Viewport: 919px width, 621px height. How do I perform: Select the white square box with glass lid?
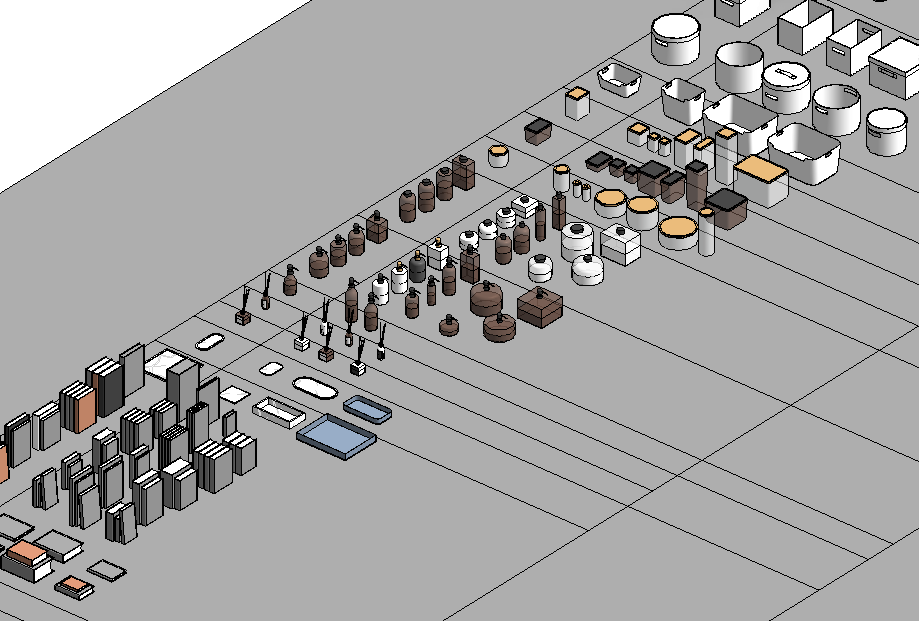(621, 244)
